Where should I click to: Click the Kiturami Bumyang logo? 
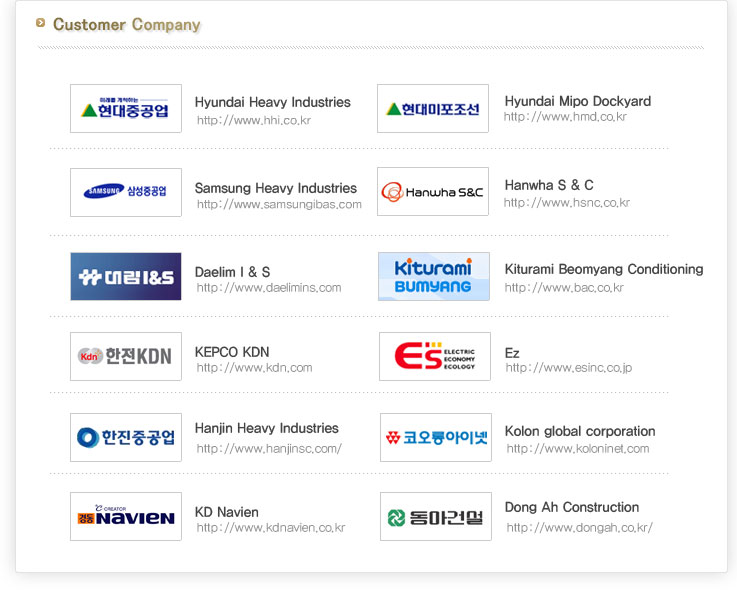pyautogui.click(x=434, y=276)
